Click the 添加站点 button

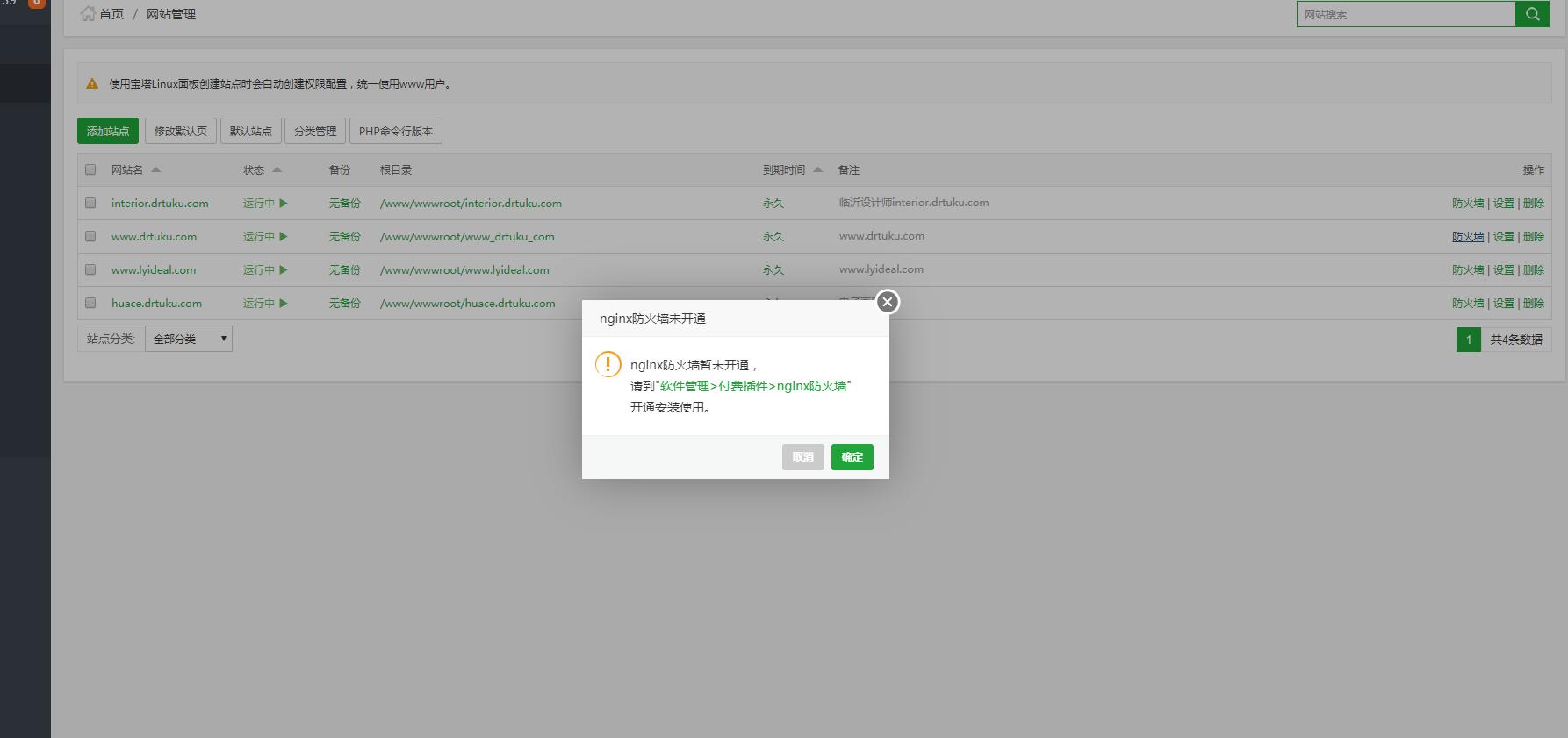(x=108, y=131)
